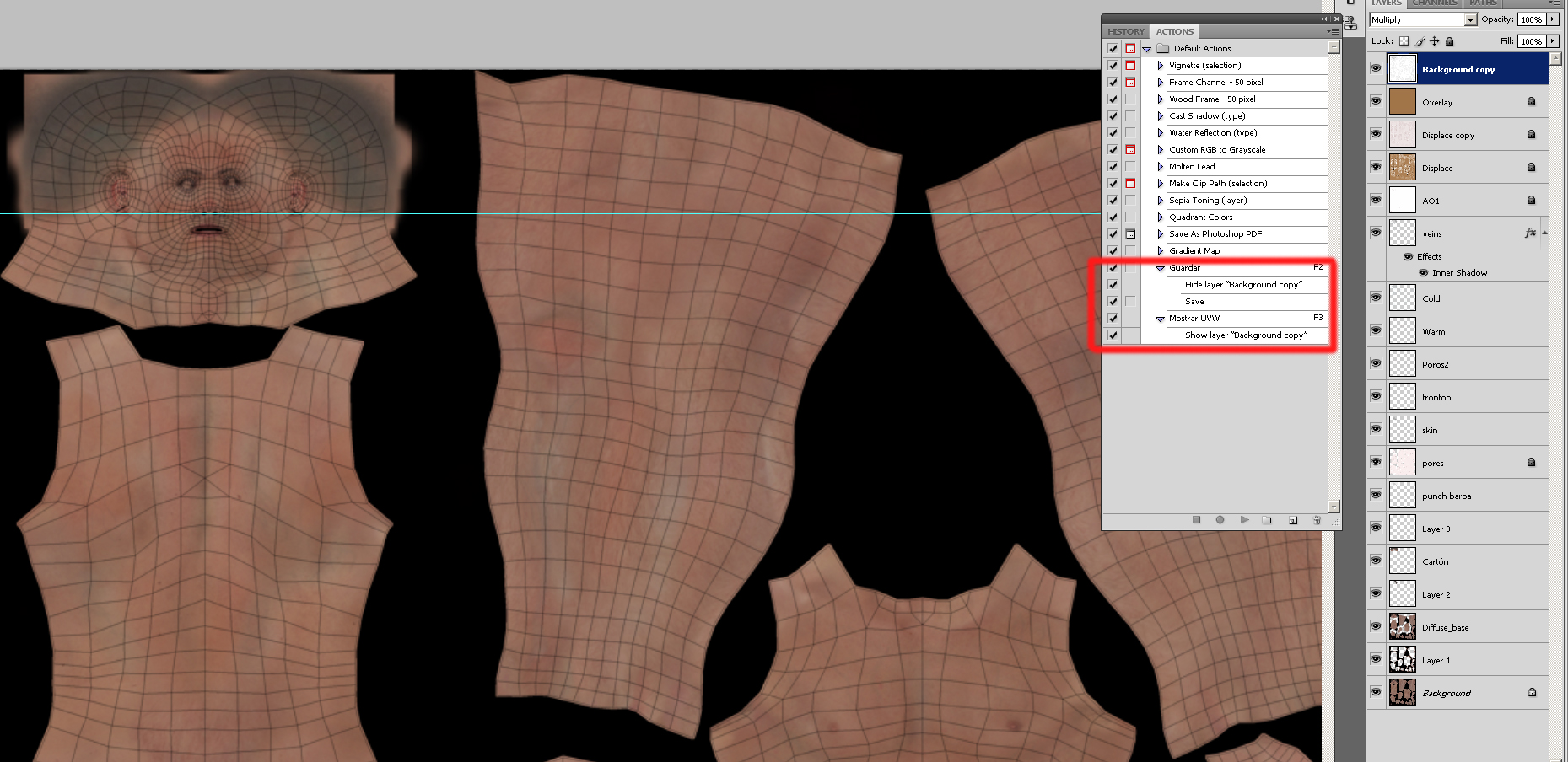Delete the selected action with trash icon
This screenshot has width=1568, height=762.
tap(1317, 520)
